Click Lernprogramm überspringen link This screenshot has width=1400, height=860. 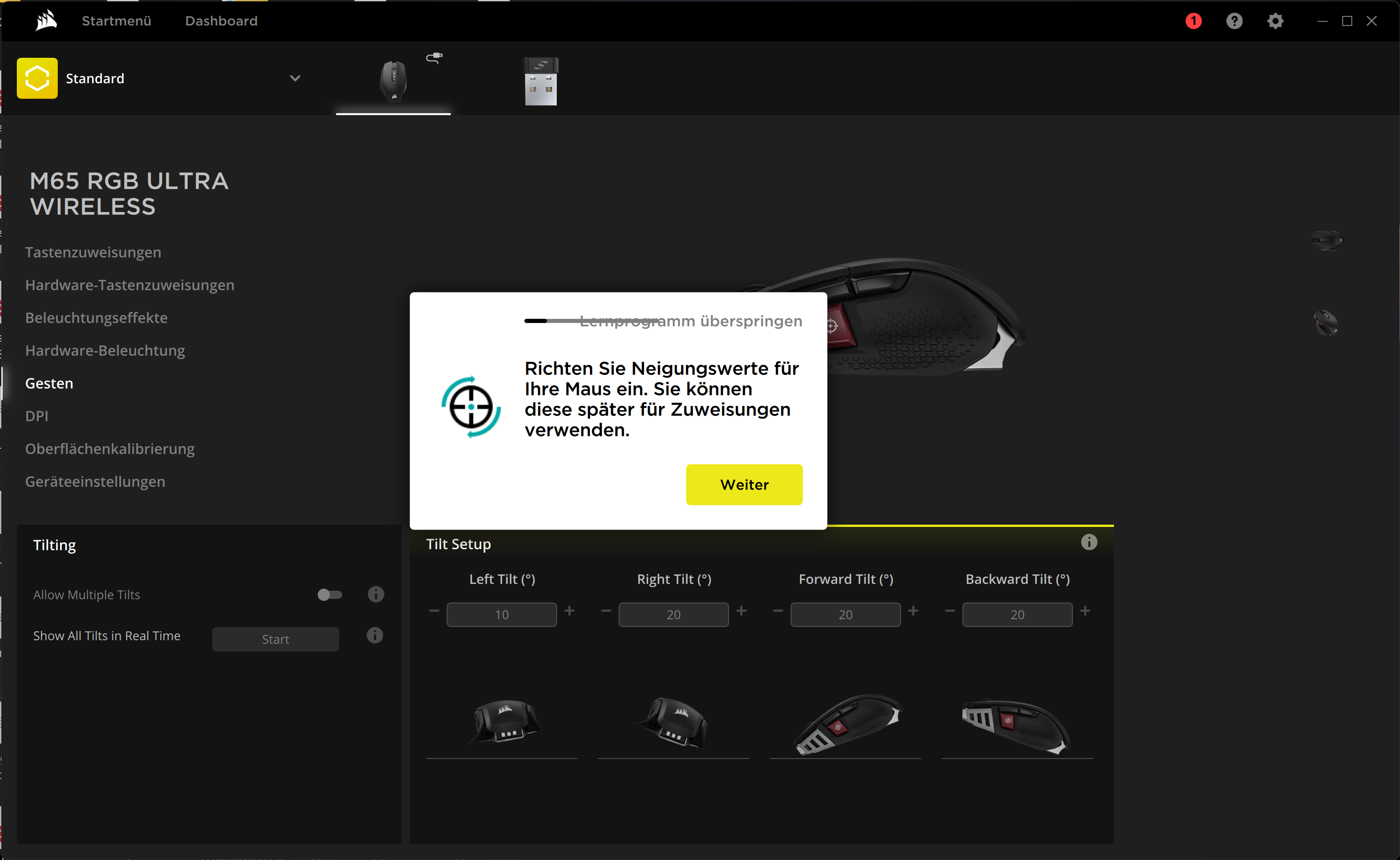tap(691, 321)
